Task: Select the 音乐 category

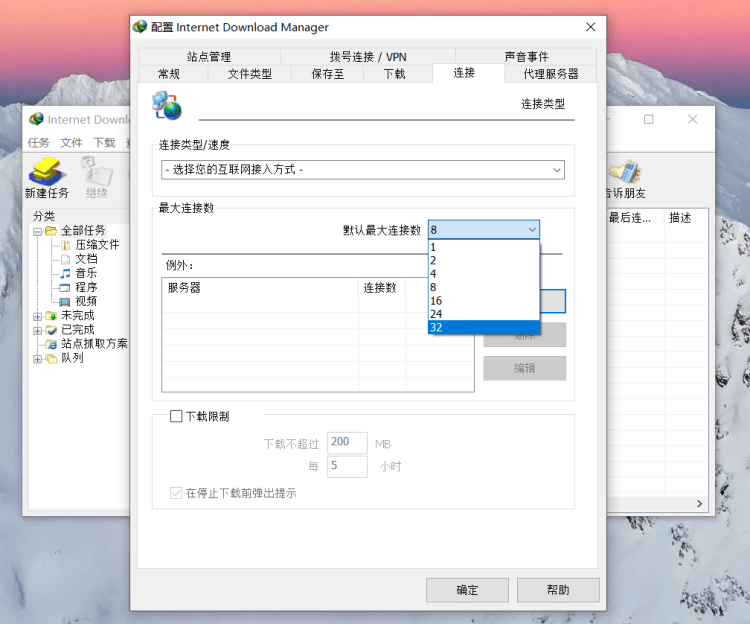Action: (86, 273)
